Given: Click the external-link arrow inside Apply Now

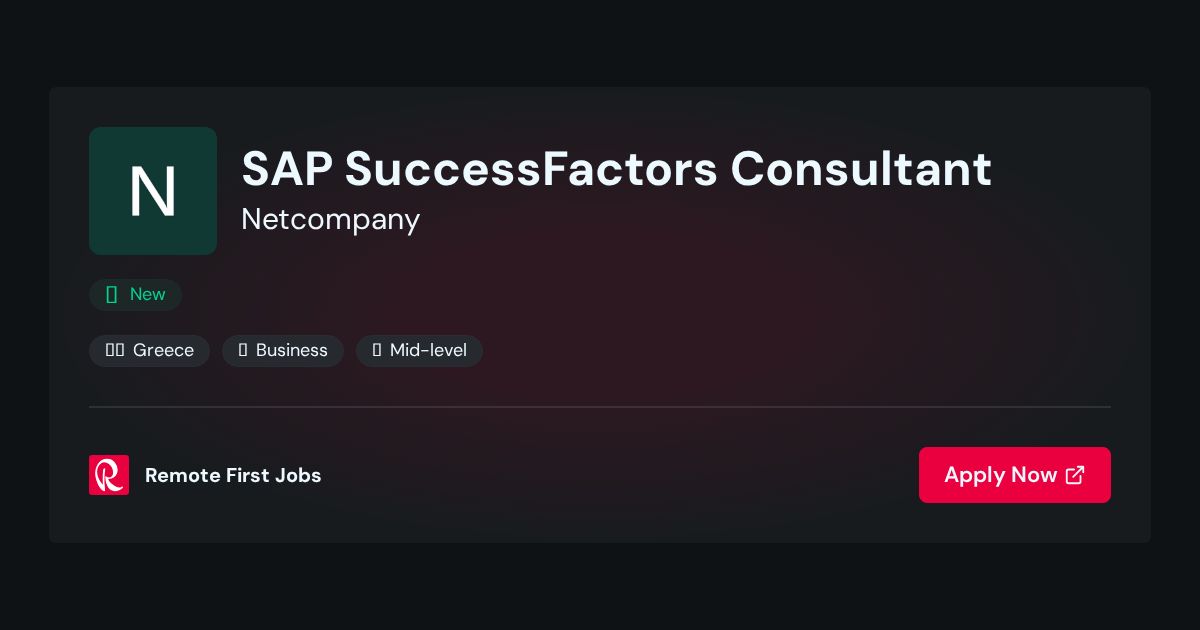Looking at the screenshot, I should (1075, 475).
